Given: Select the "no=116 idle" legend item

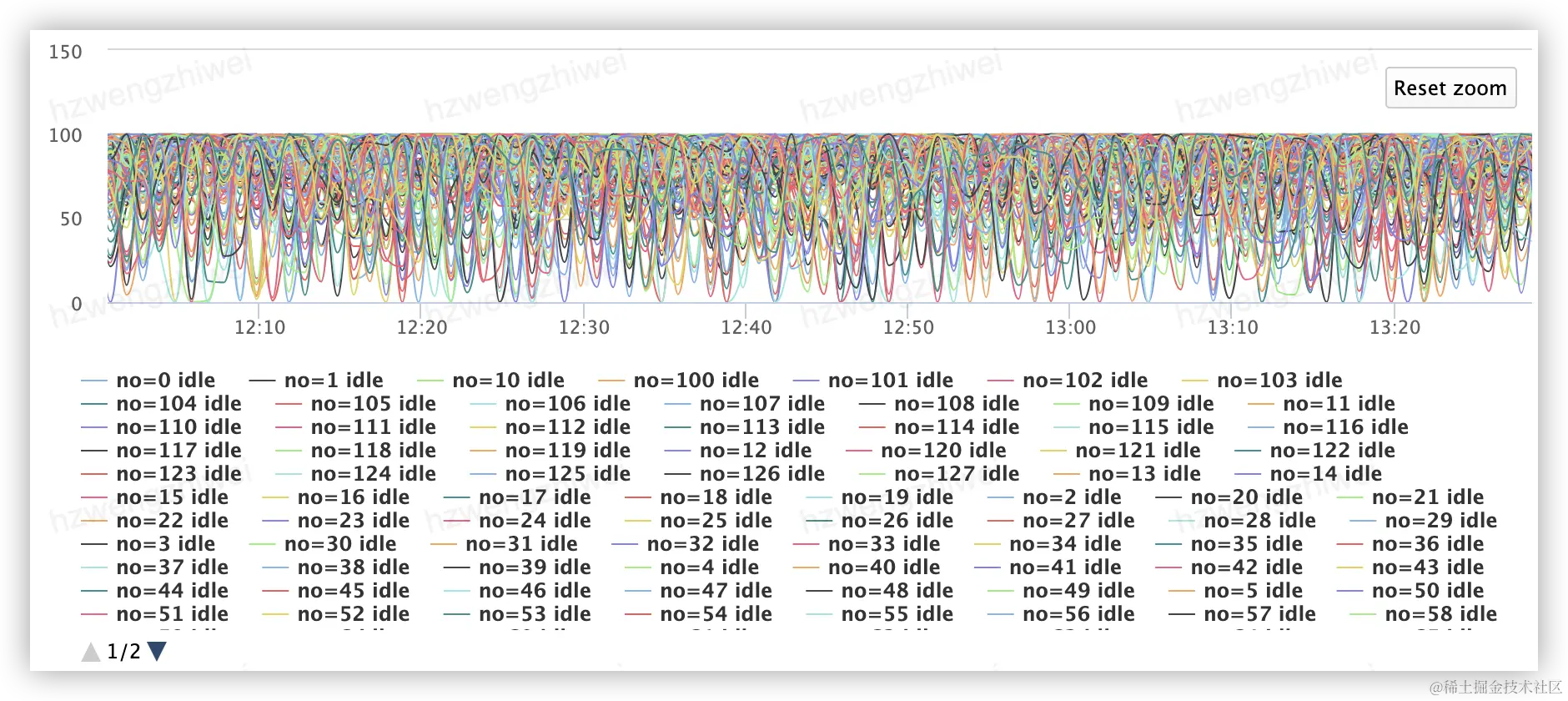Looking at the screenshot, I should 1327,427.
